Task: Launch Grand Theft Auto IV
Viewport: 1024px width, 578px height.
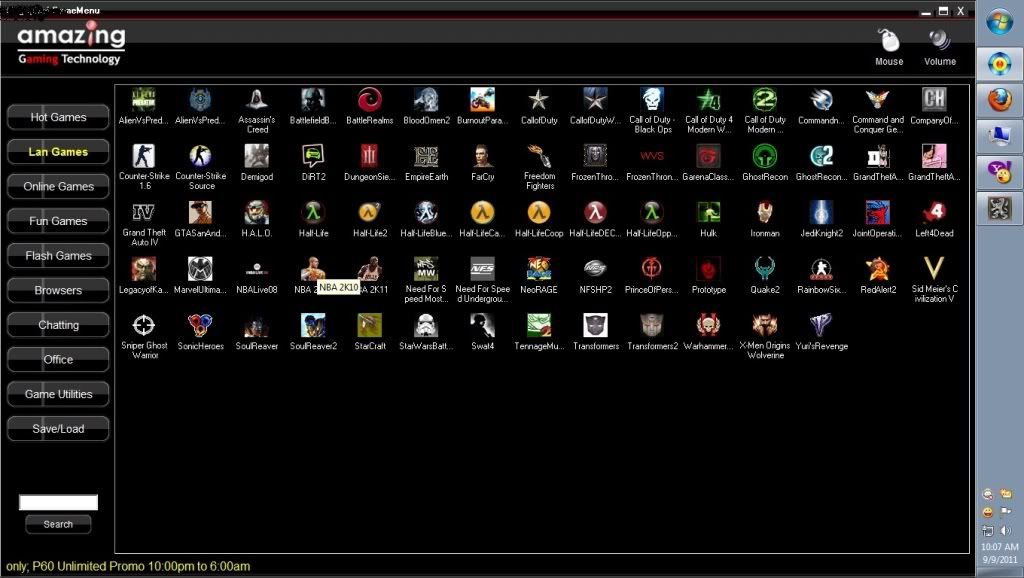Action: (x=144, y=213)
